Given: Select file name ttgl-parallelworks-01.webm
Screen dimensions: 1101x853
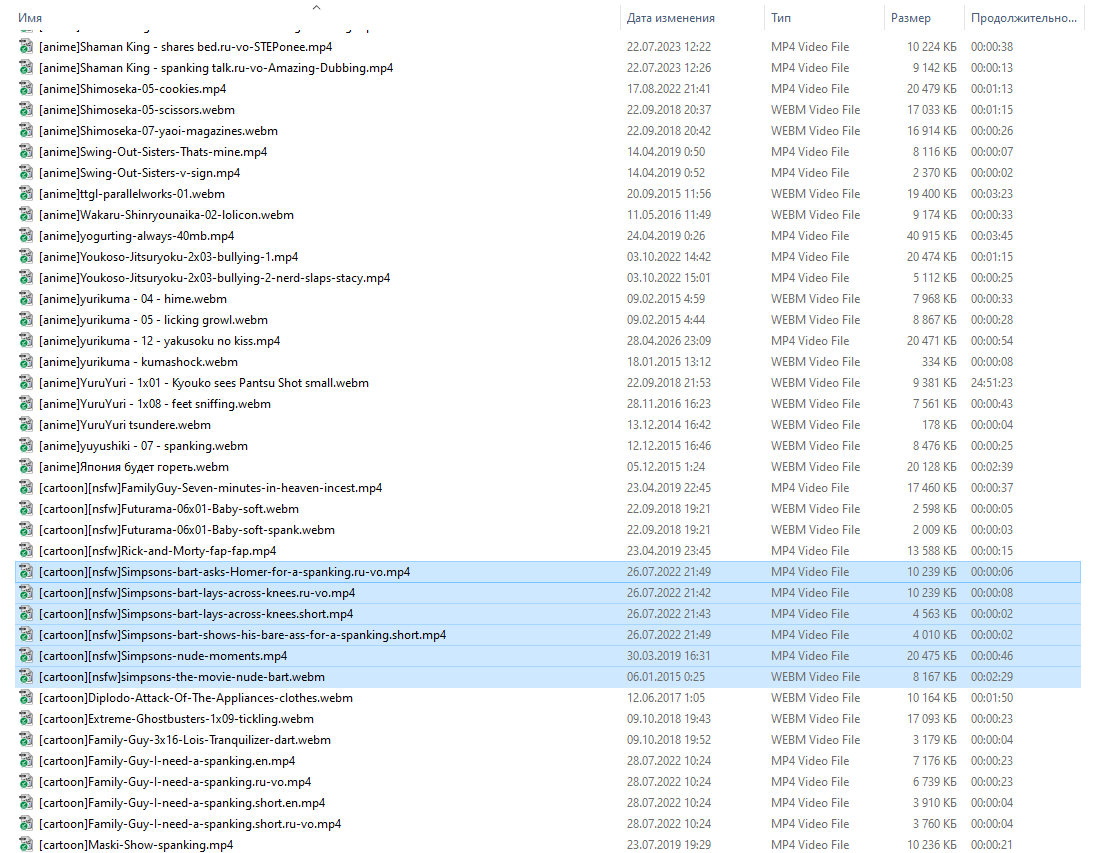Looking at the screenshot, I should click(x=132, y=194).
